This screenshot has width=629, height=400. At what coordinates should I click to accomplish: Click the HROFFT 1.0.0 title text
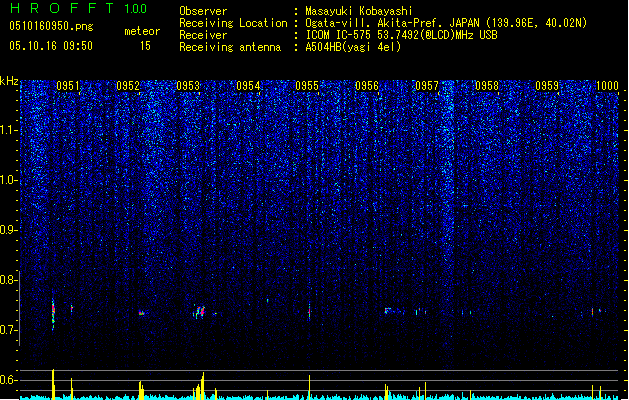point(79,8)
